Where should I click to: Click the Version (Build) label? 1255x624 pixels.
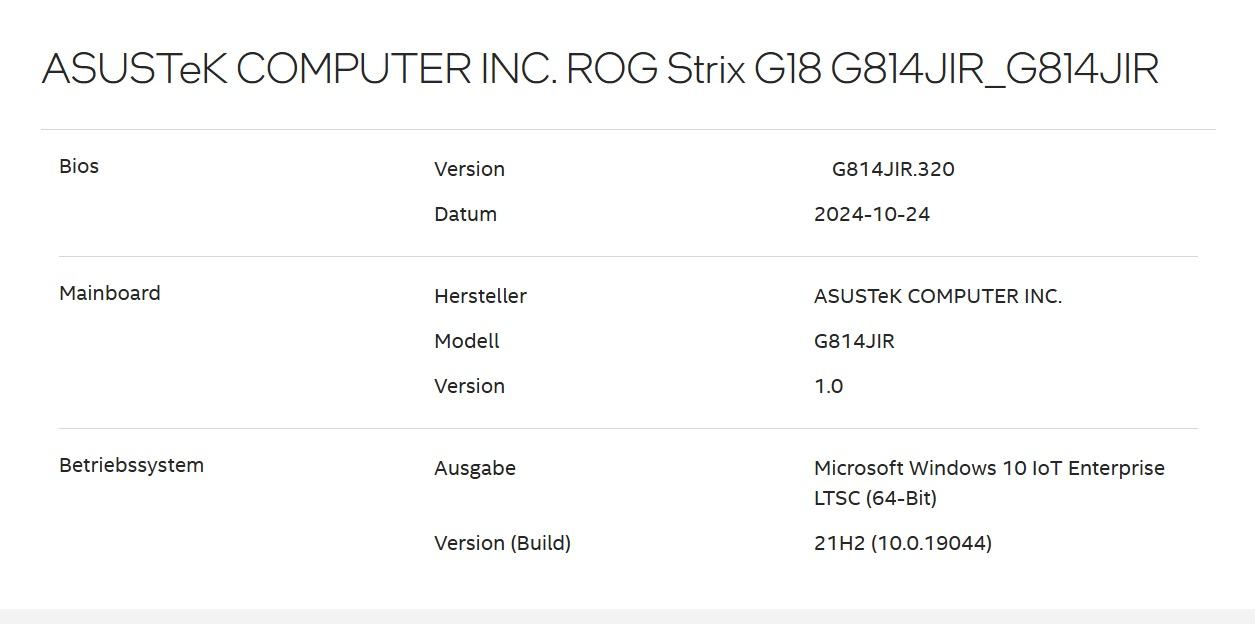(502, 543)
